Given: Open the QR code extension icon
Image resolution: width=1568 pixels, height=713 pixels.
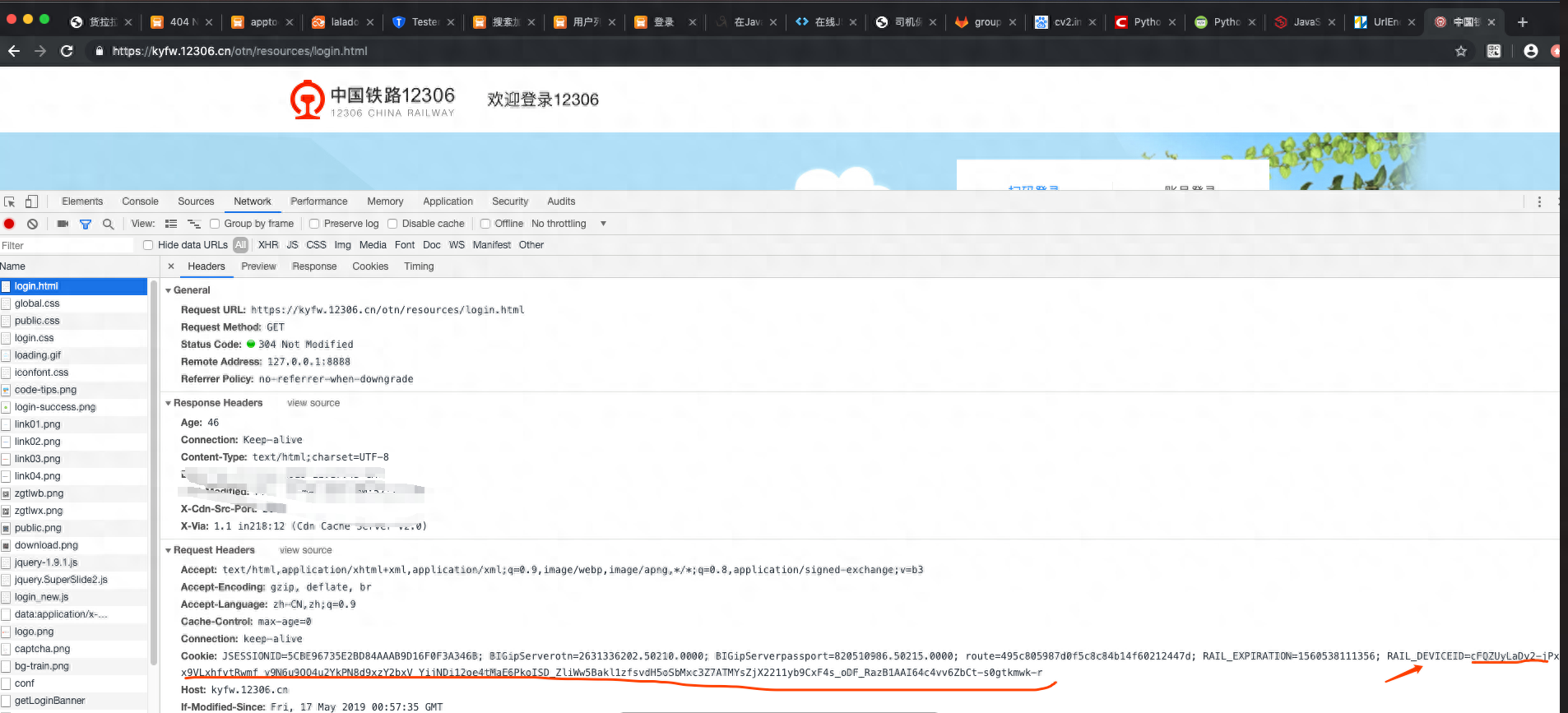Looking at the screenshot, I should [1494, 51].
